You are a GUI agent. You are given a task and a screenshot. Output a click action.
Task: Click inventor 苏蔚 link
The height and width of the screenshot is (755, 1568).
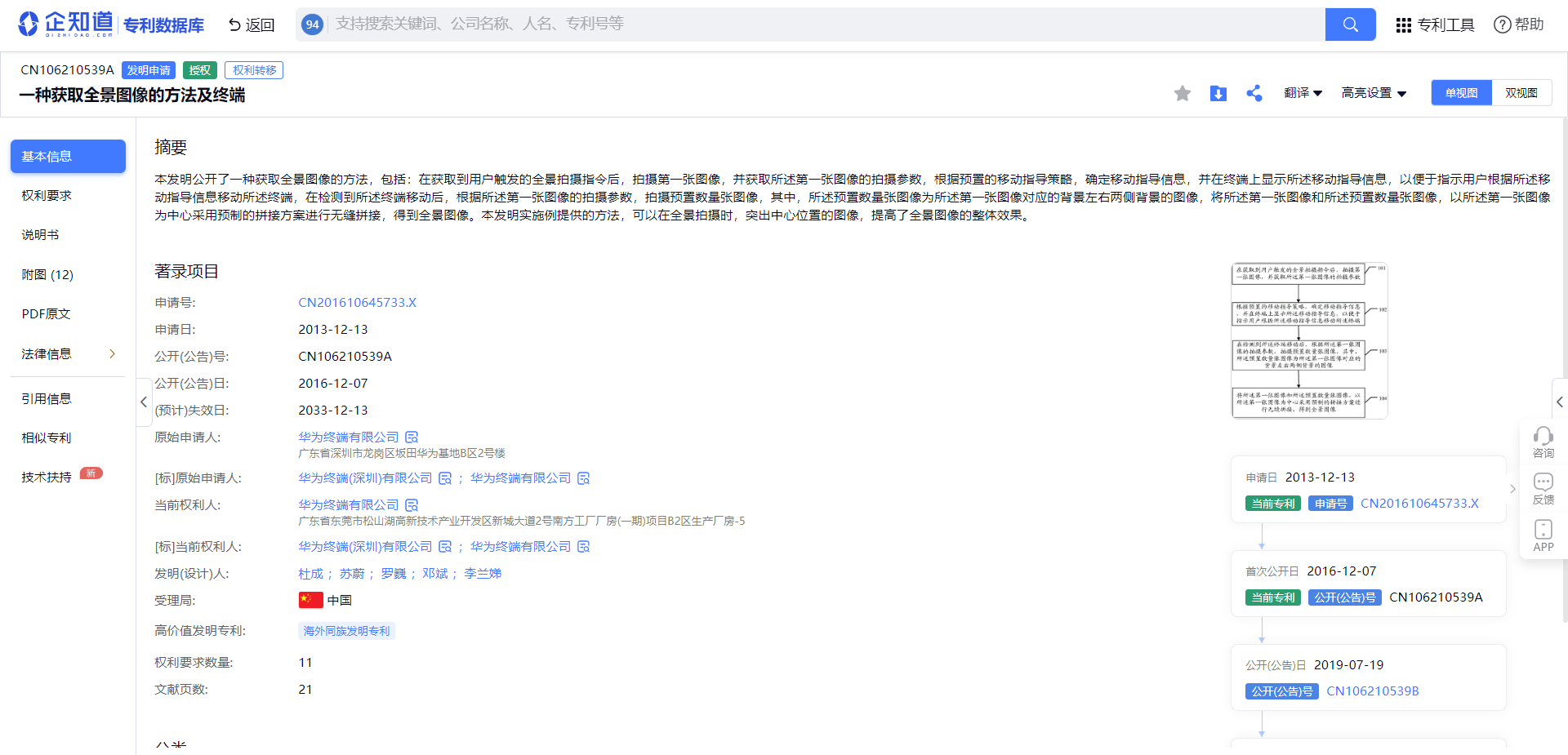pos(352,574)
